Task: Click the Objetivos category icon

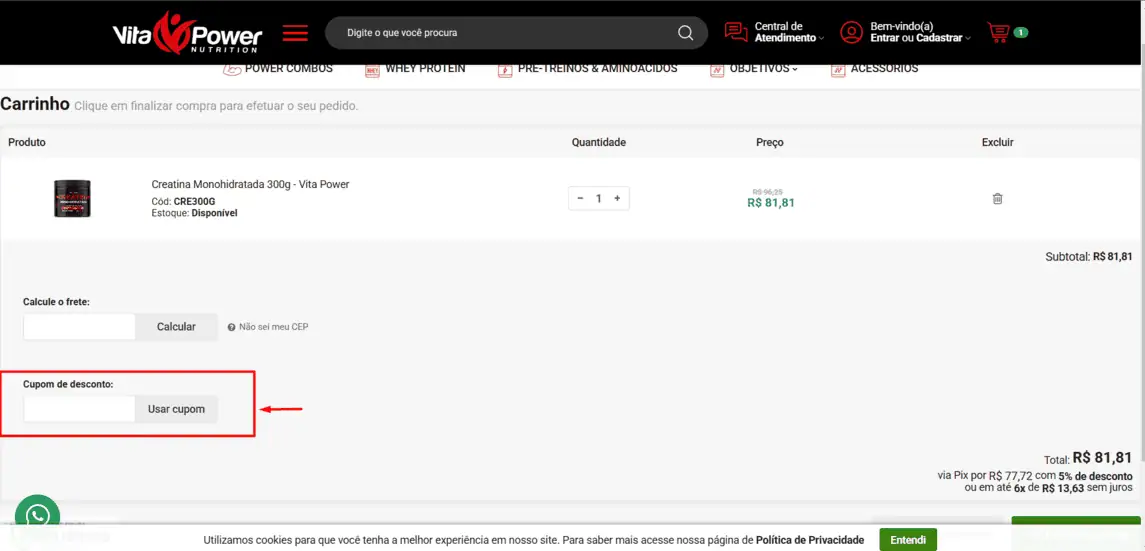Action: [717, 69]
